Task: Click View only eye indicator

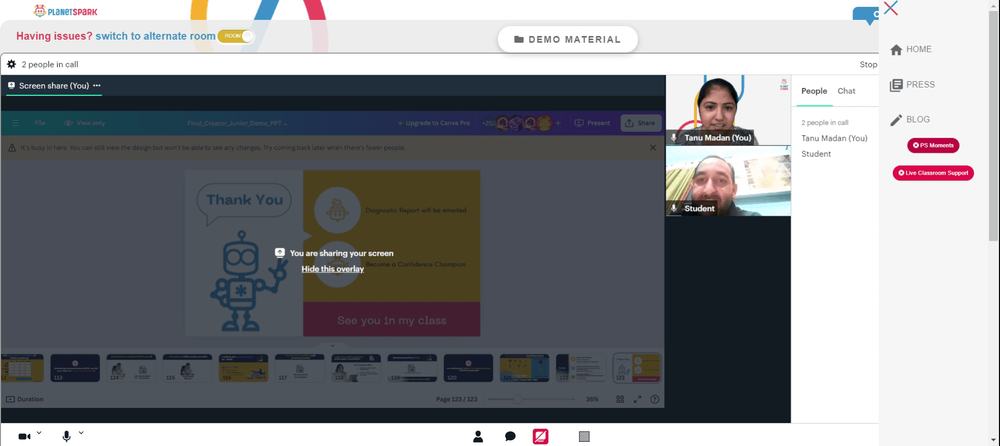Action: tap(84, 123)
